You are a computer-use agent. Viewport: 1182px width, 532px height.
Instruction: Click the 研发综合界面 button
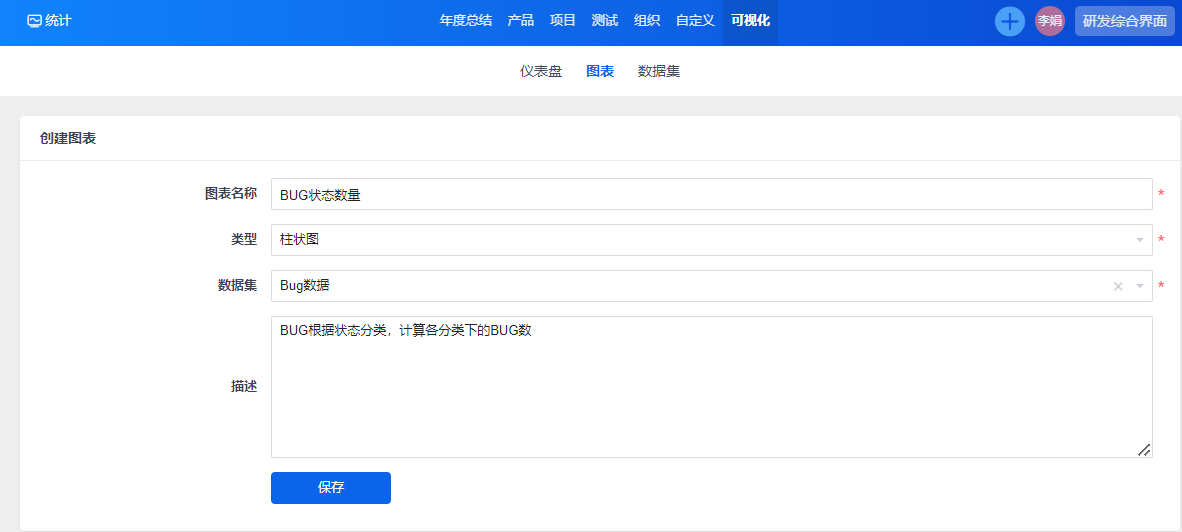point(1124,21)
